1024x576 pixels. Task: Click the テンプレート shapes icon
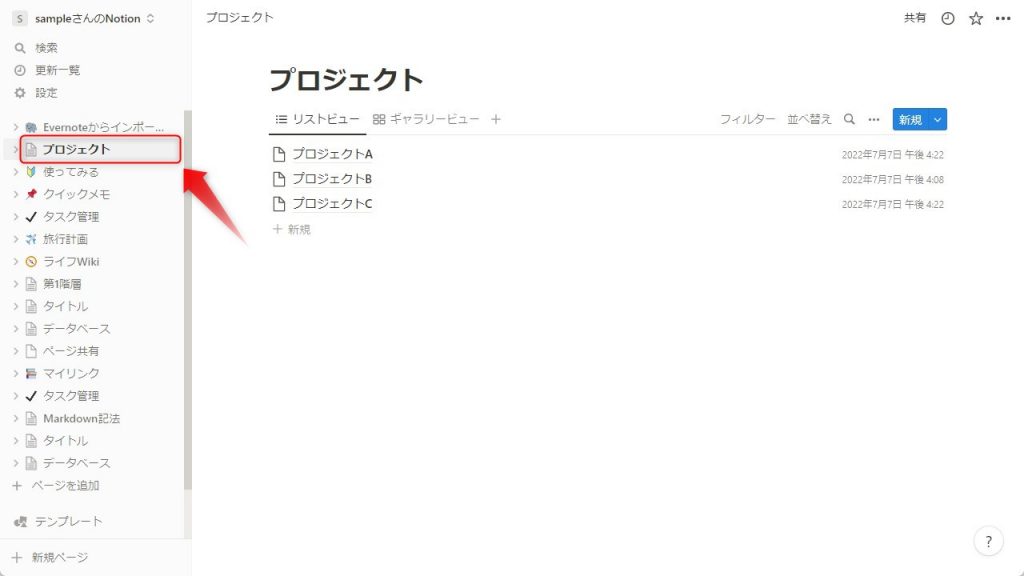[20, 521]
